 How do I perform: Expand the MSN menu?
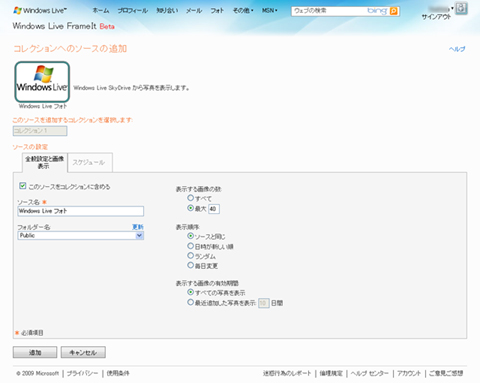tap(269, 11)
